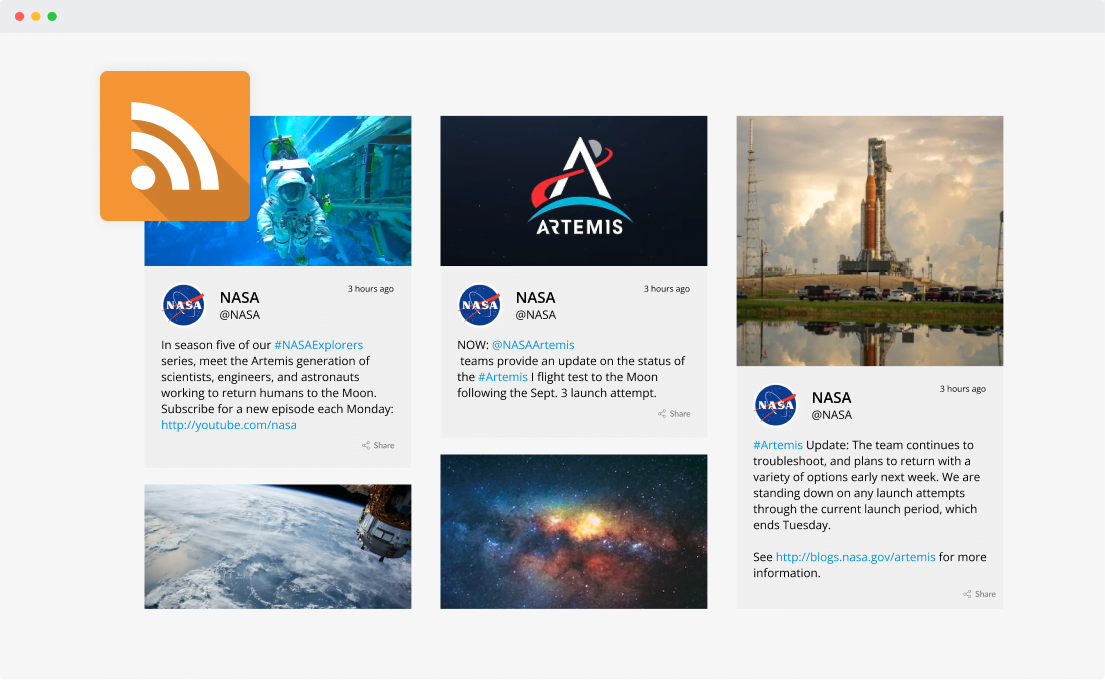This screenshot has width=1105, height=680.
Task: Open the NASA avatar in NASAArtemis post
Action: click(x=480, y=305)
